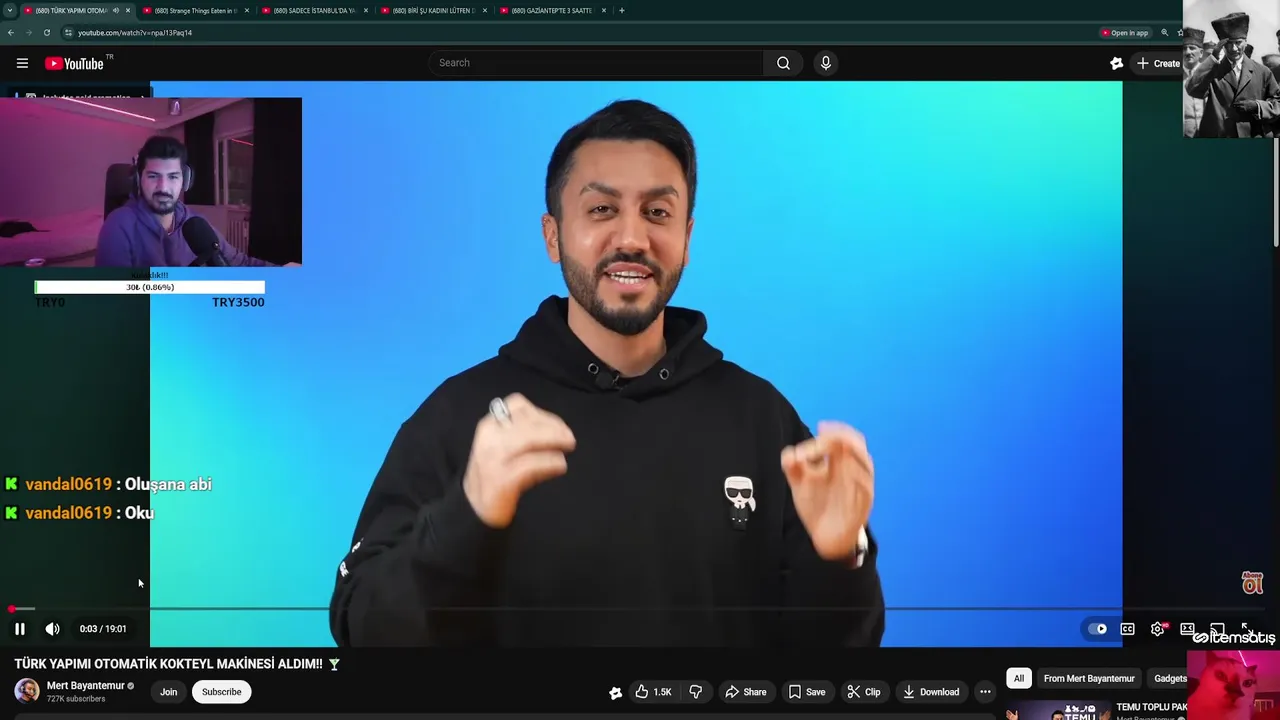Share this video
Screen dimensions: 1280x720
pyautogui.click(x=746, y=692)
